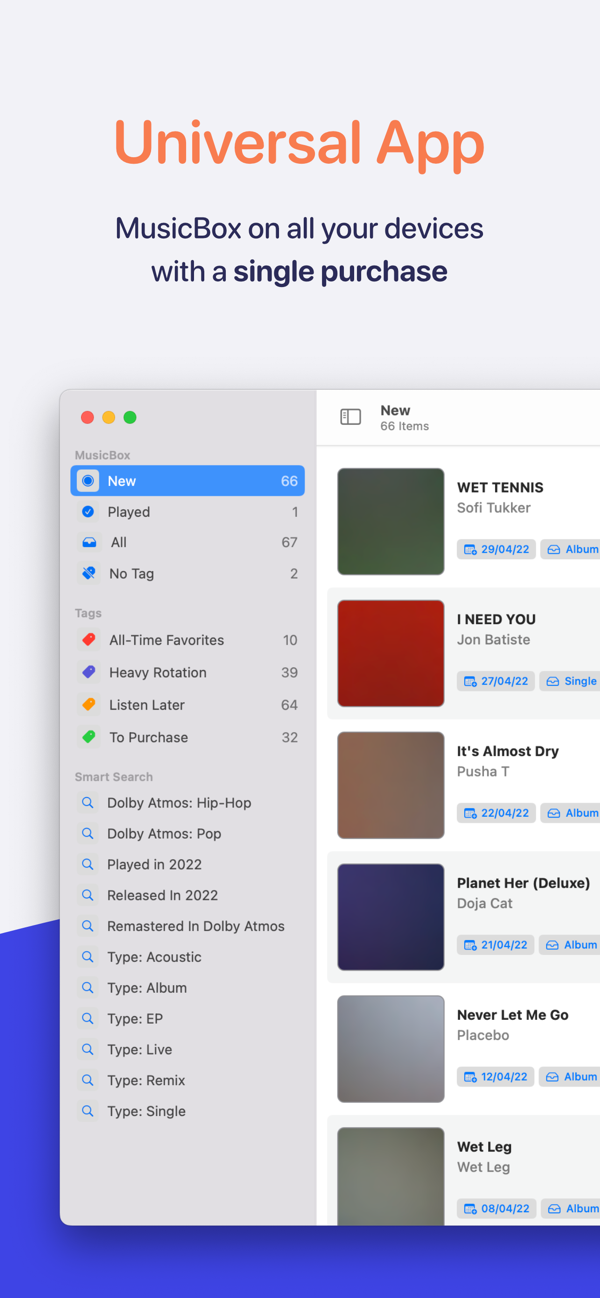Open Released In 2022 smart search

click(x=188, y=896)
